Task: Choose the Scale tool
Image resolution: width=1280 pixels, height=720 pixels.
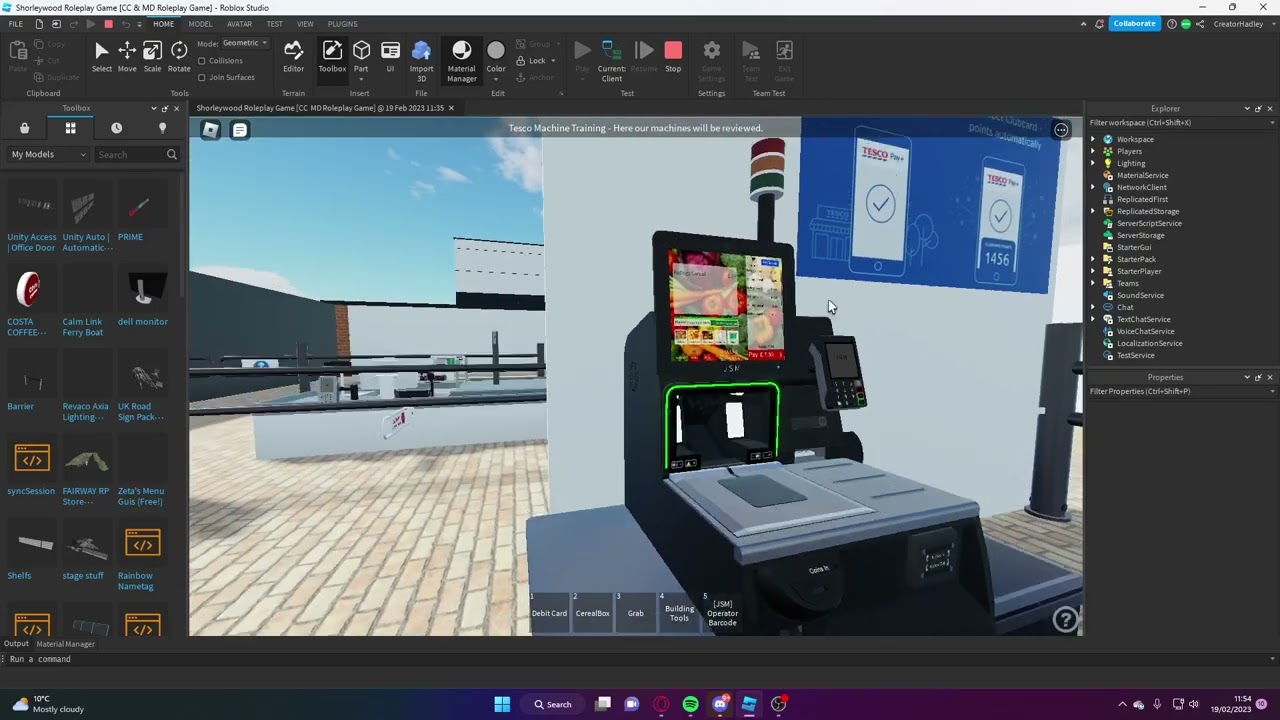Action: (x=152, y=57)
